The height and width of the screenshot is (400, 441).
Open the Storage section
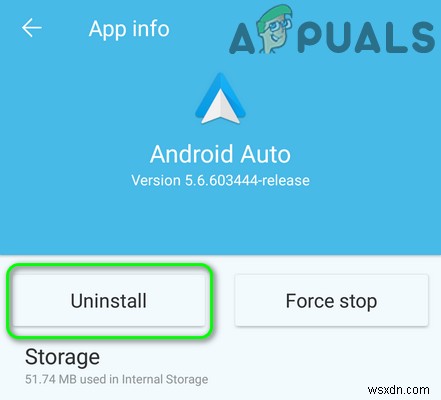coord(117,366)
